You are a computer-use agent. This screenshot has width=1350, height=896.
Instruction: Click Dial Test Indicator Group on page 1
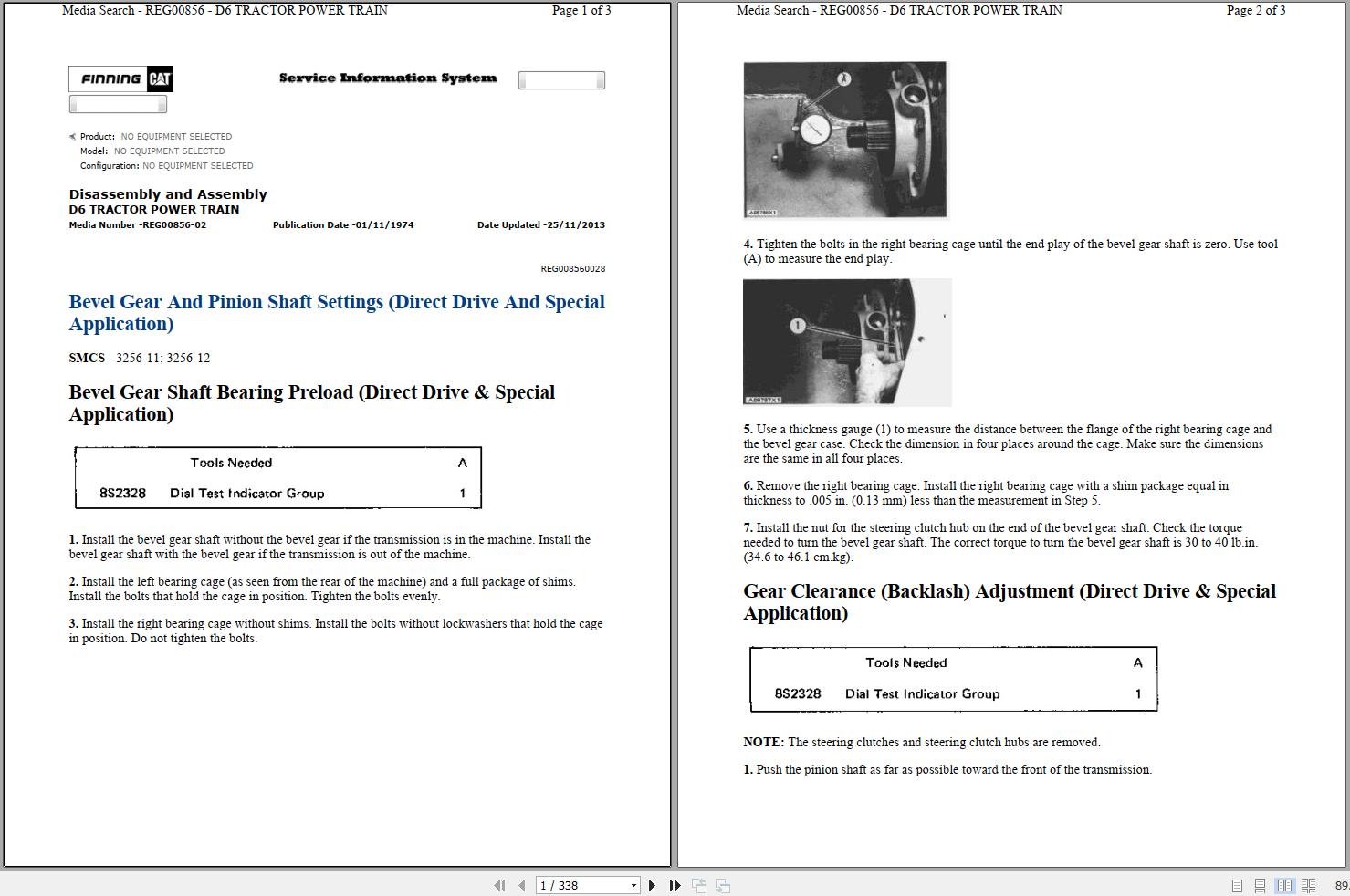point(247,494)
